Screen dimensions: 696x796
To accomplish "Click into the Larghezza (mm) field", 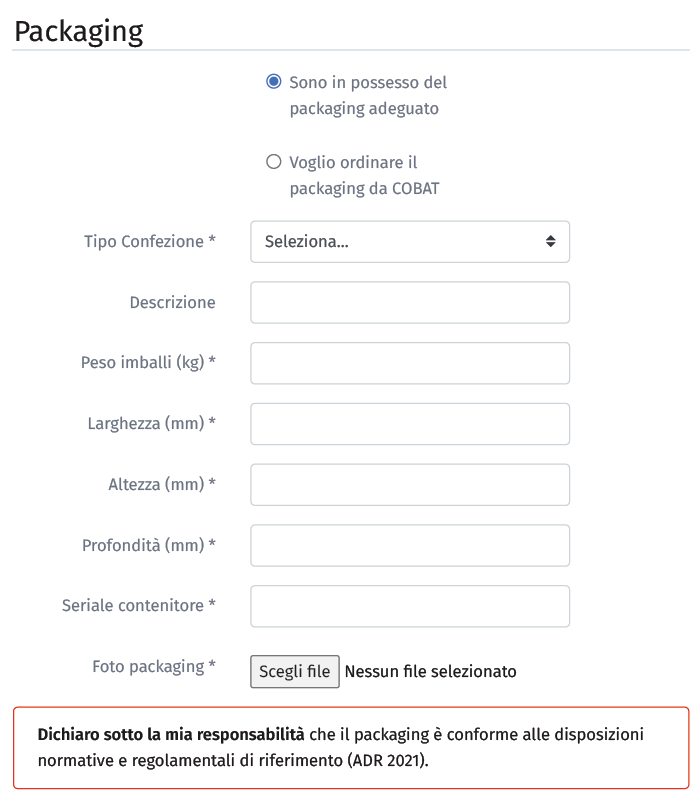I will tap(409, 424).
